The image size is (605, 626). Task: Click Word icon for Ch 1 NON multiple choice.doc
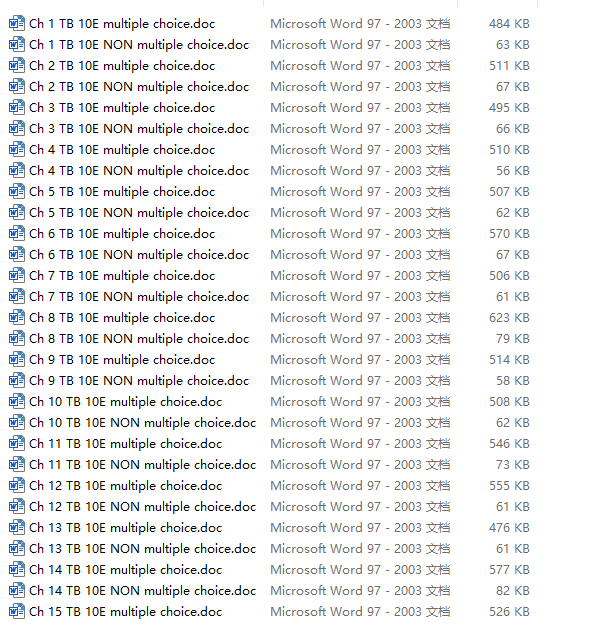[x=16, y=44]
